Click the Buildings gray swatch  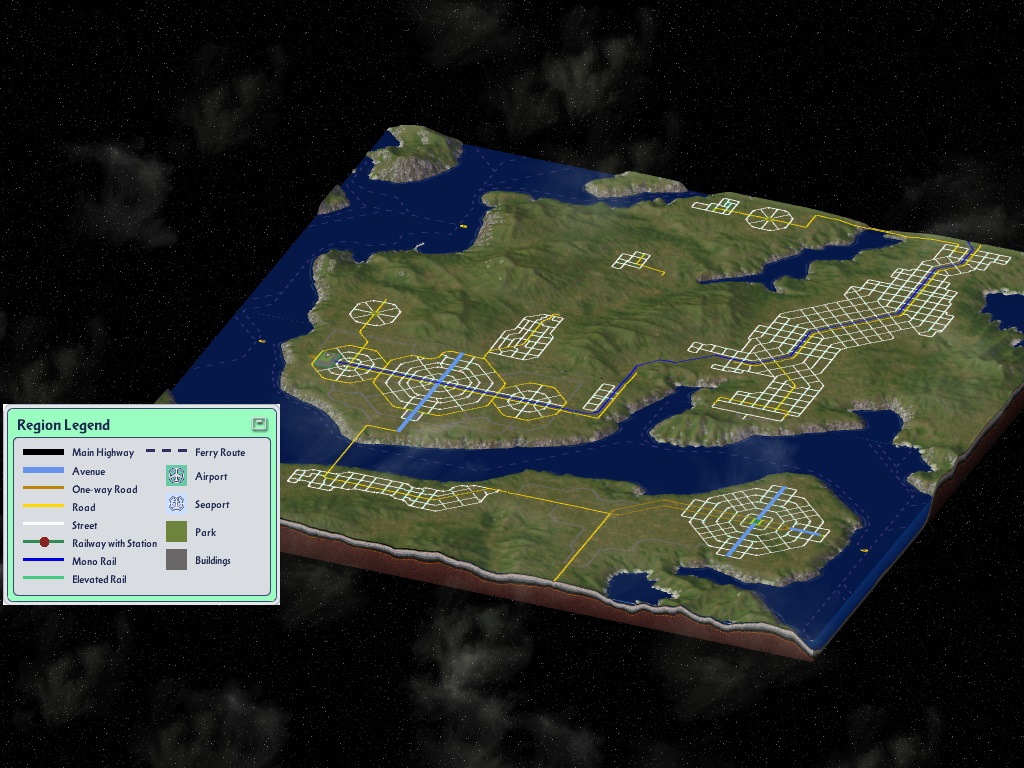pyautogui.click(x=176, y=560)
